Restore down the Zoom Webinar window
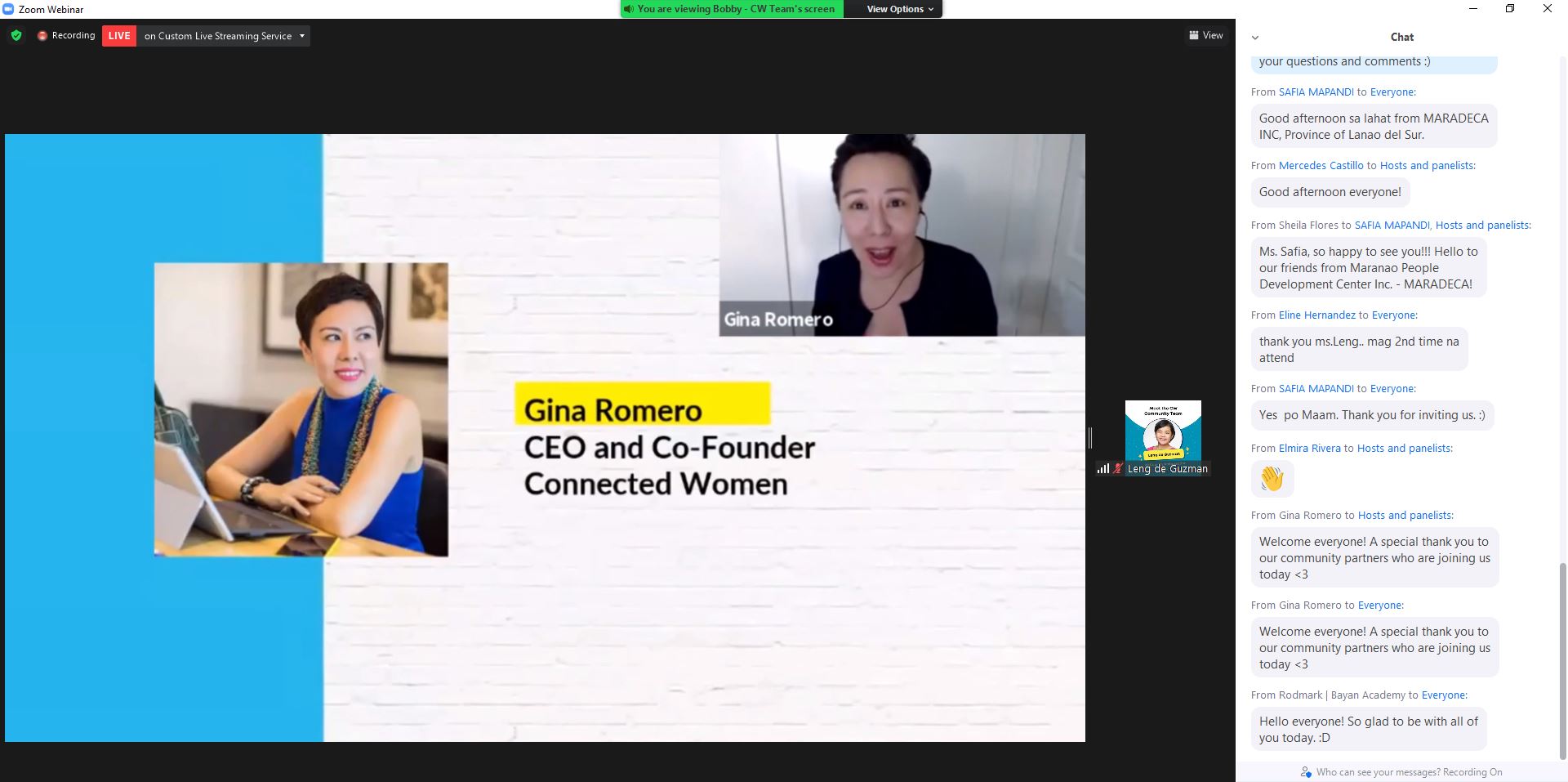Image resolution: width=1568 pixels, height=782 pixels. (1510, 8)
